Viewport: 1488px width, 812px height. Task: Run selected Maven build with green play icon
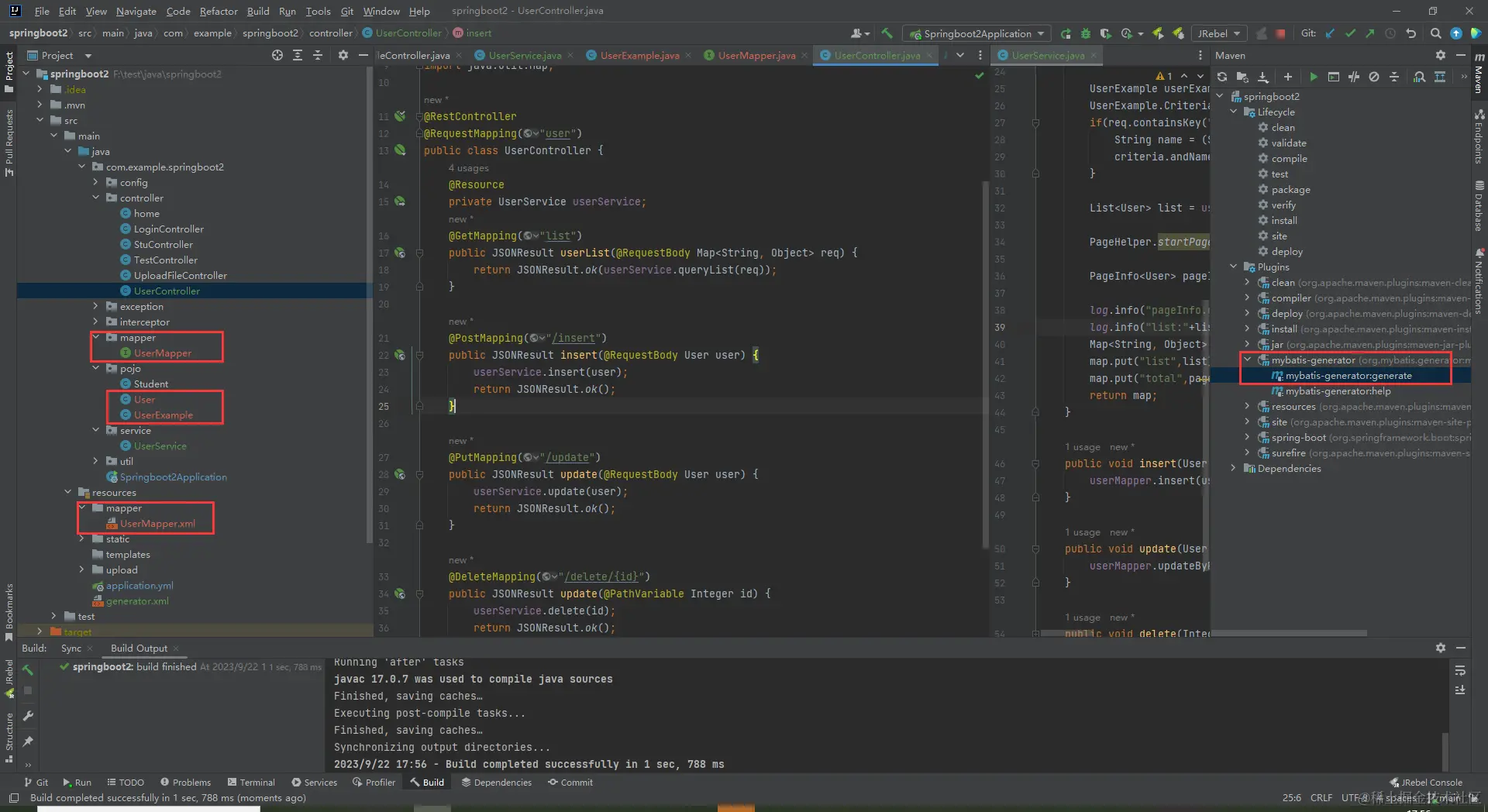[1313, 77]
